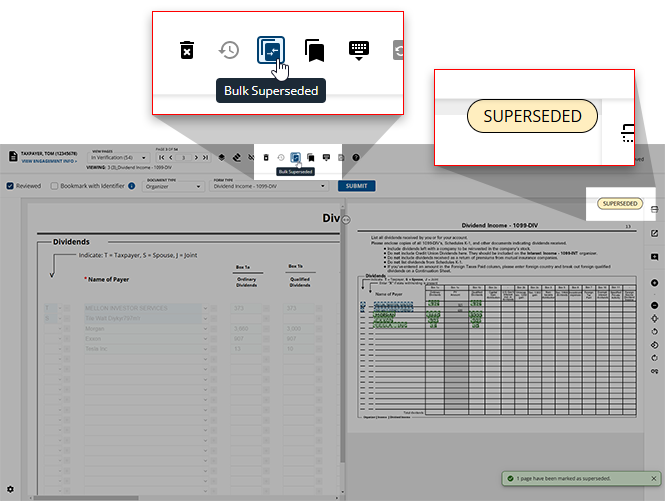Click ordinary dividends value 13 for Tesla
This screenshot has height=501, width=665.
pyautogui.click(x=246, y=349)
